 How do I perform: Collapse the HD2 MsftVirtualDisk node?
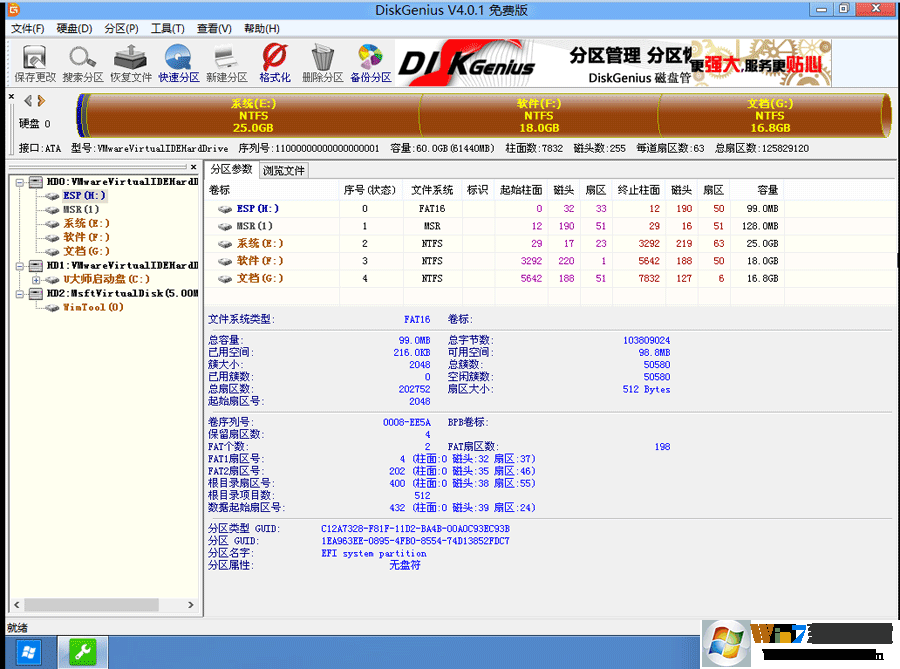coord(18,292)
